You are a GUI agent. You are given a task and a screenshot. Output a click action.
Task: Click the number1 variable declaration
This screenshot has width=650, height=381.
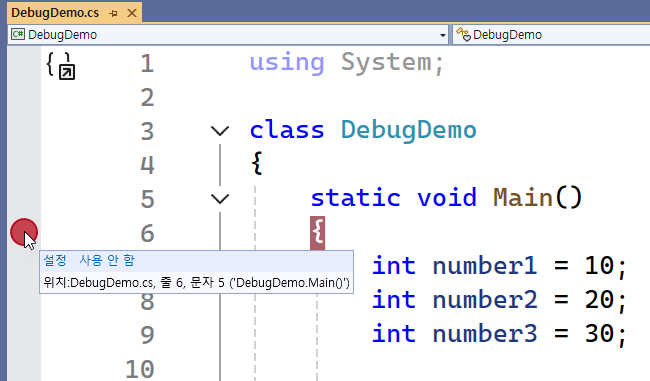click(x=485, y=266)
